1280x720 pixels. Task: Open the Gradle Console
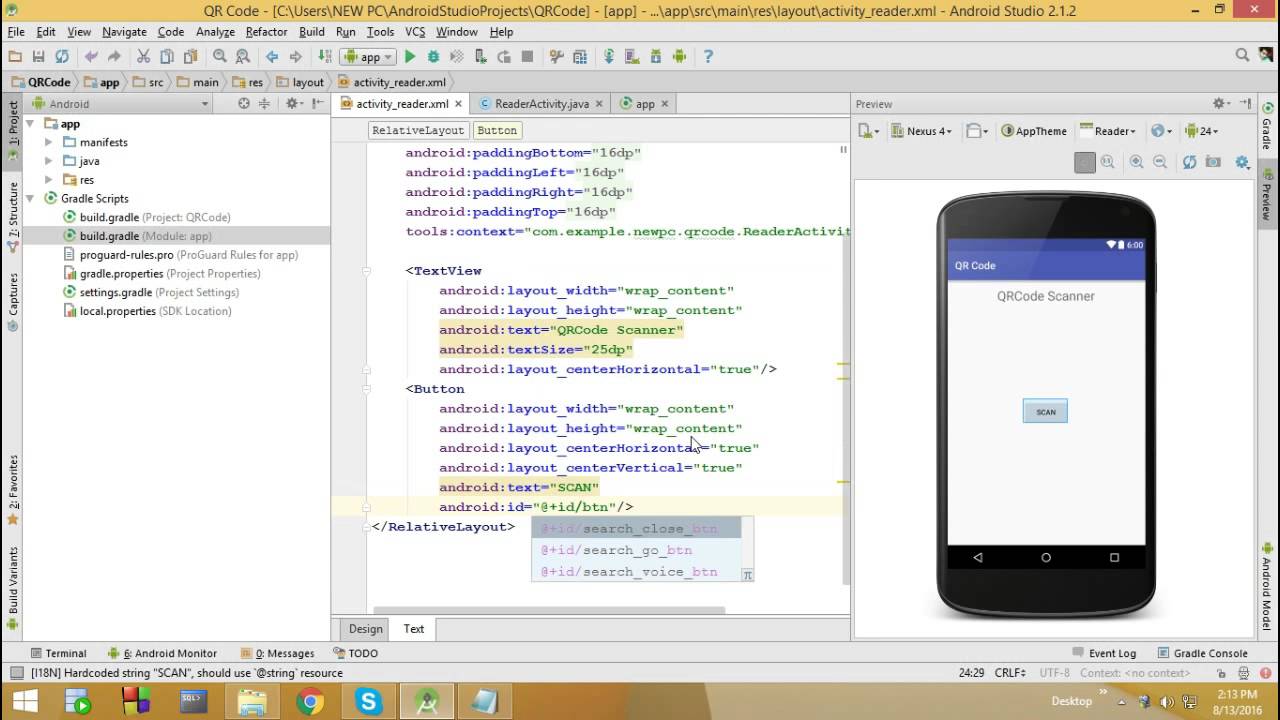(1202, 653)
